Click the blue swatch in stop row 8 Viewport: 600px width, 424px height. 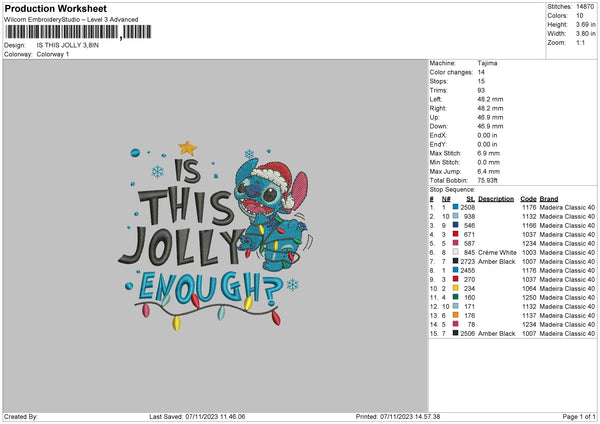point(455,270)
